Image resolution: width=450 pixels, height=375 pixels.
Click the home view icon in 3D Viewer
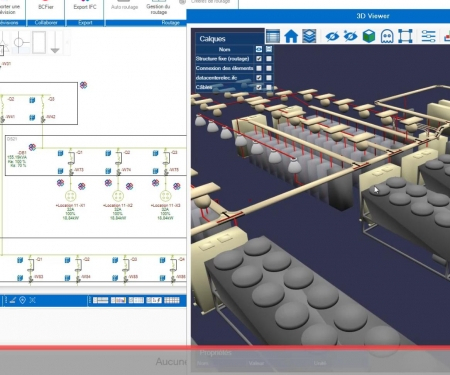point(291,36)
